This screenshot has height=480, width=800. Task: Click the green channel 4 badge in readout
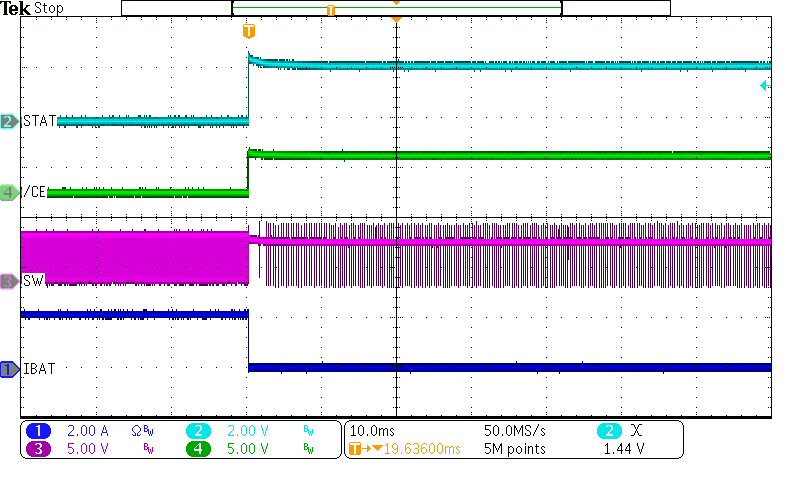pos(198,449)
